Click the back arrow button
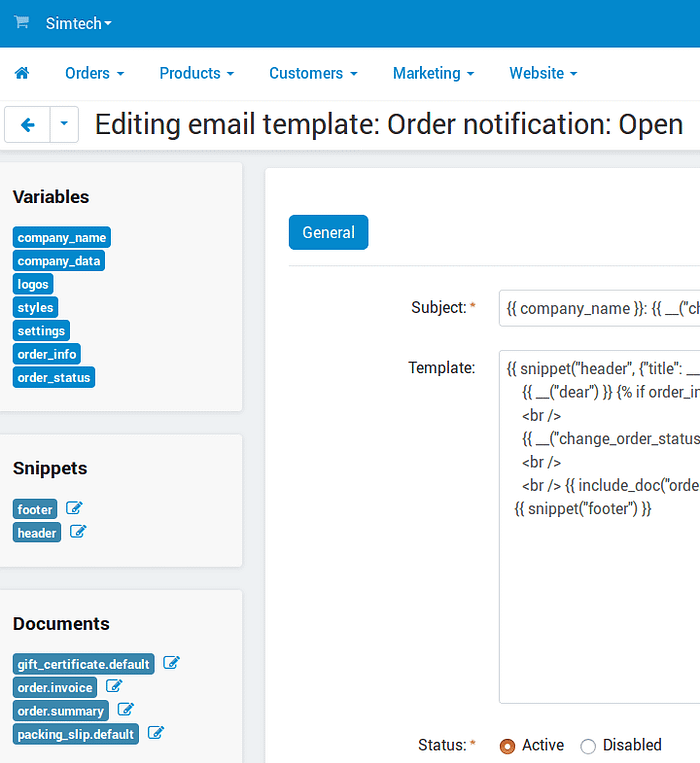Viewport: 700px width, 763px height. click(x=27, y=125)
